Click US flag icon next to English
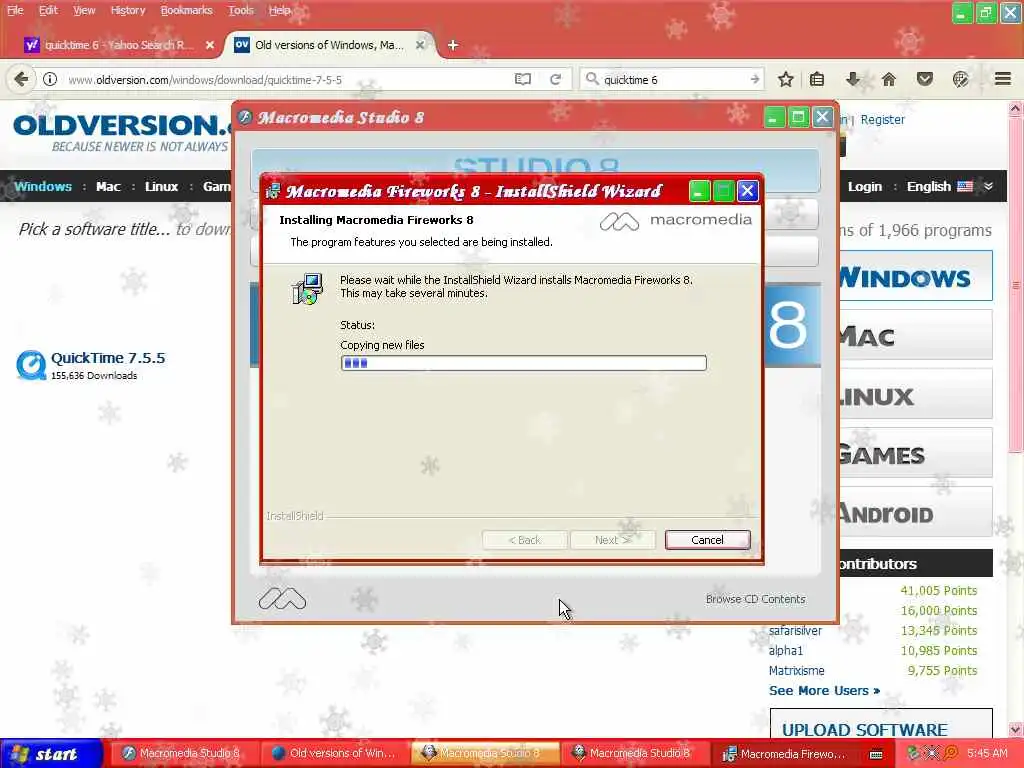Screen dimensions: 1024x768 click(965, 187)
